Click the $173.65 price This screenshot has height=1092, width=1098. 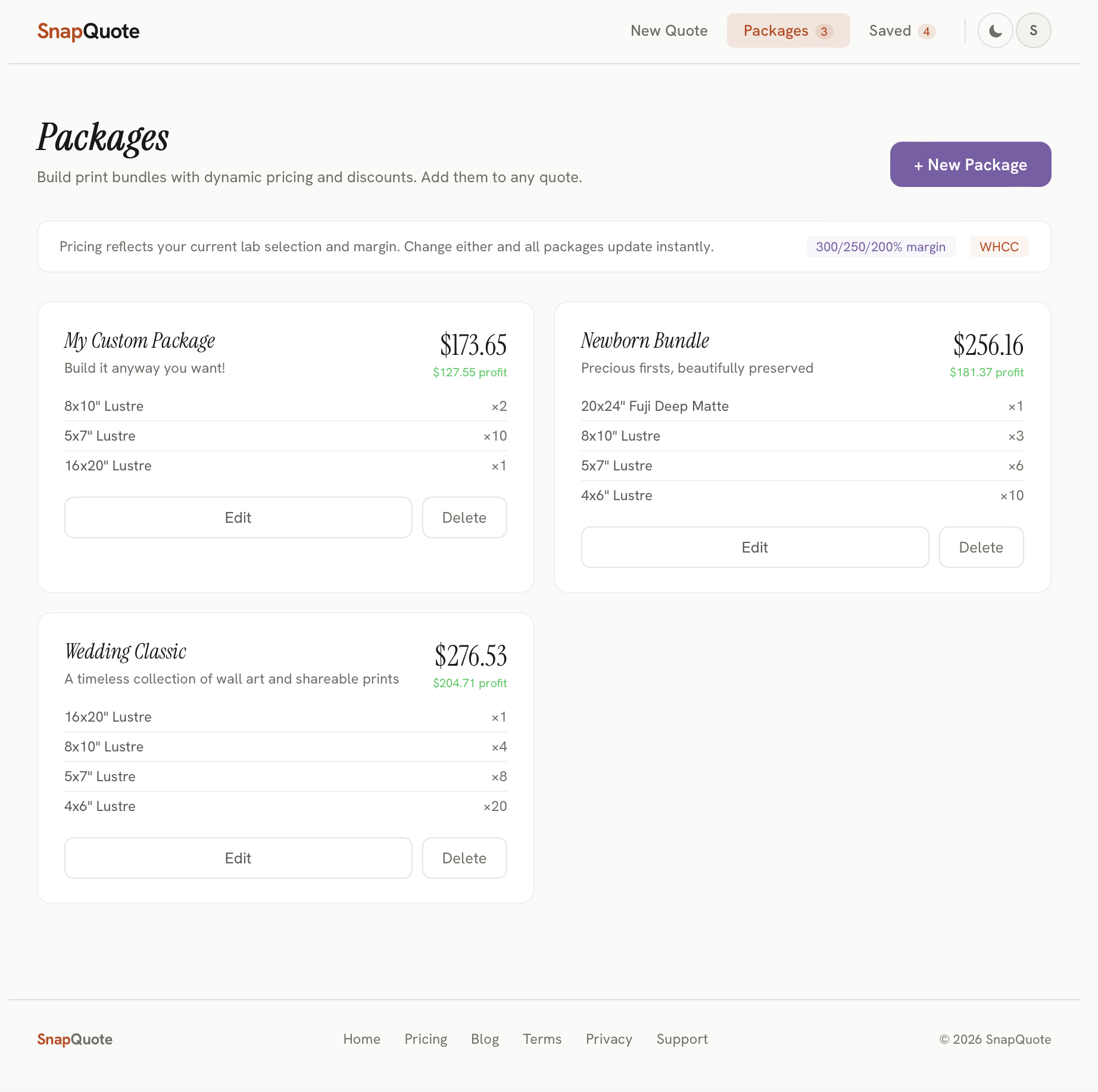click(x=473, y=345)
